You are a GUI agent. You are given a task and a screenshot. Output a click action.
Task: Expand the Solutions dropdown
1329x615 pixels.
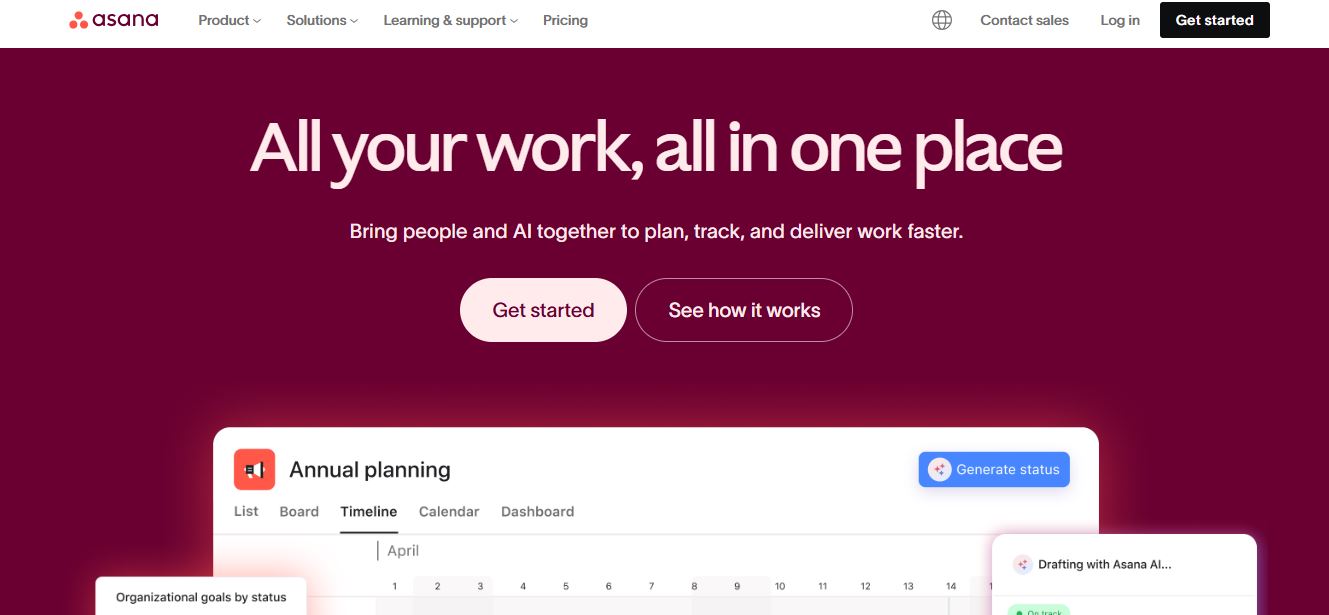320,20
